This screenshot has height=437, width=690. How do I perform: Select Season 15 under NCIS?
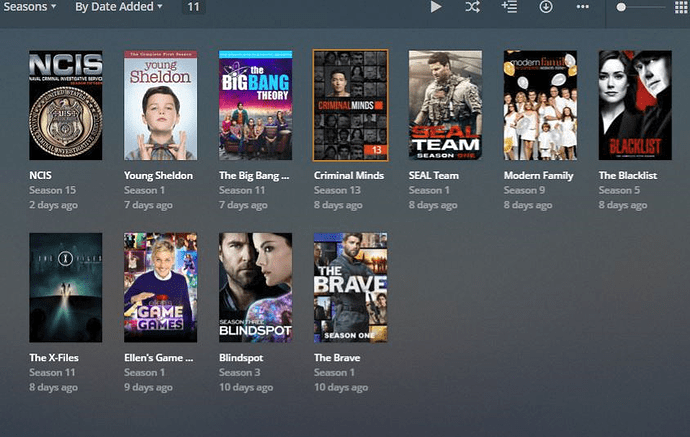pos(52,190)
